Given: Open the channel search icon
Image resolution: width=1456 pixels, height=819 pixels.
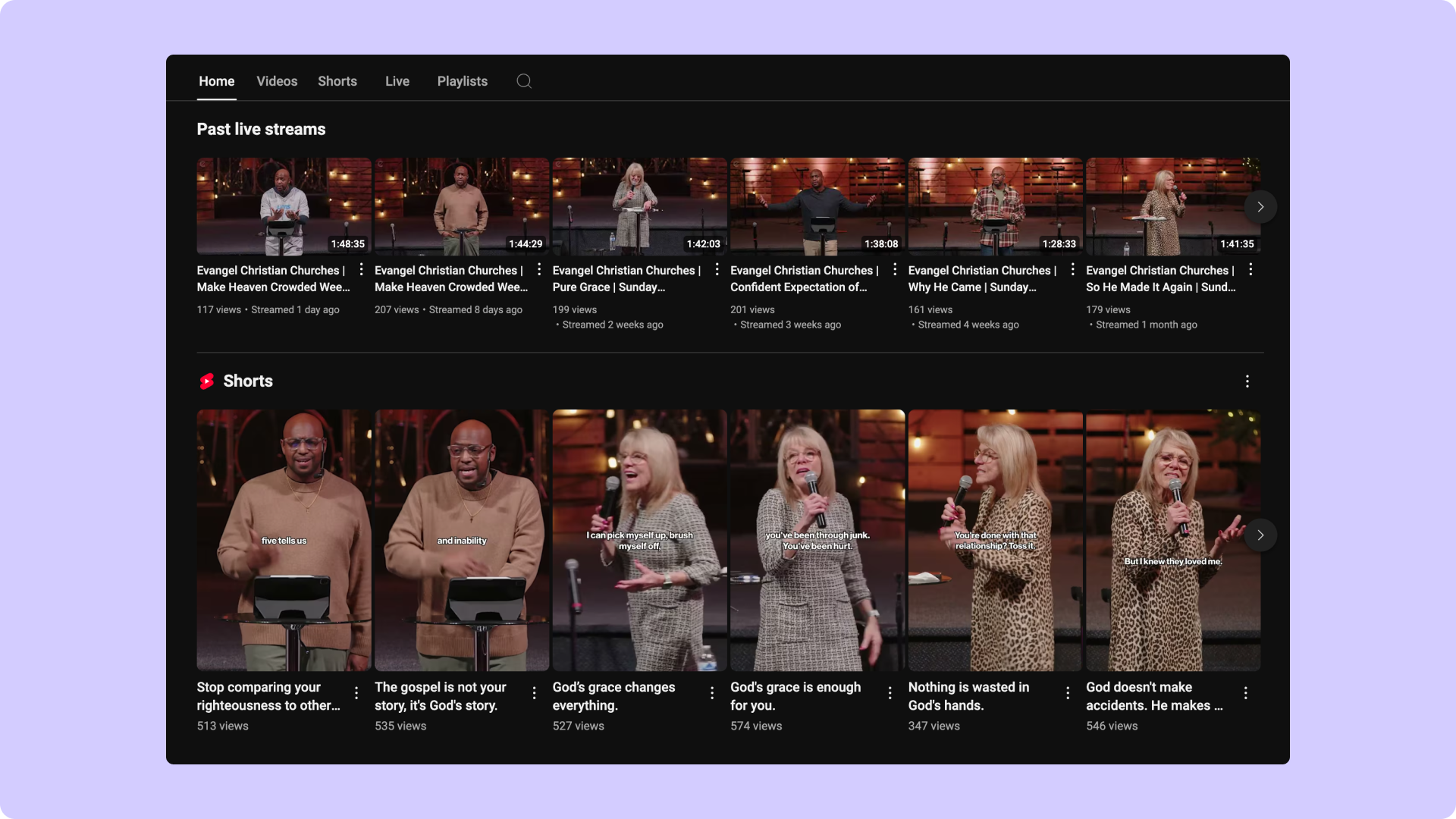Looking at the screenshot, I should coord(524,81).
